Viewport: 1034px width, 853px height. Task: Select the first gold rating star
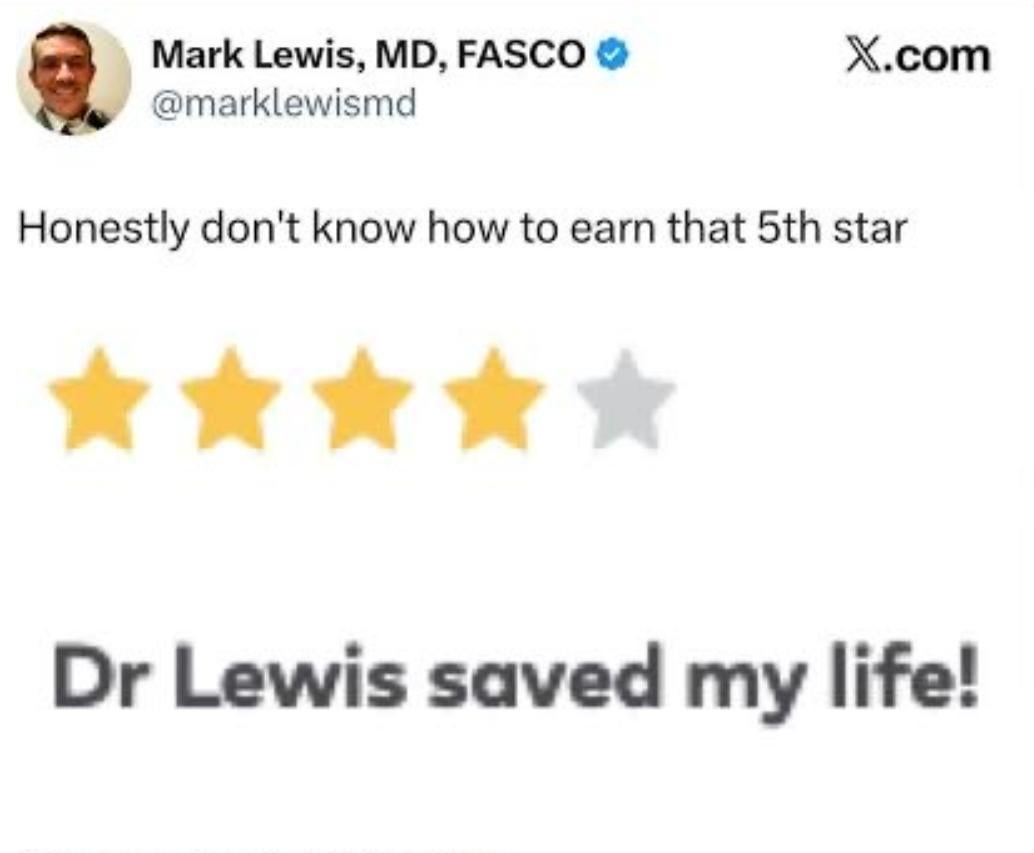coord(98,399)
